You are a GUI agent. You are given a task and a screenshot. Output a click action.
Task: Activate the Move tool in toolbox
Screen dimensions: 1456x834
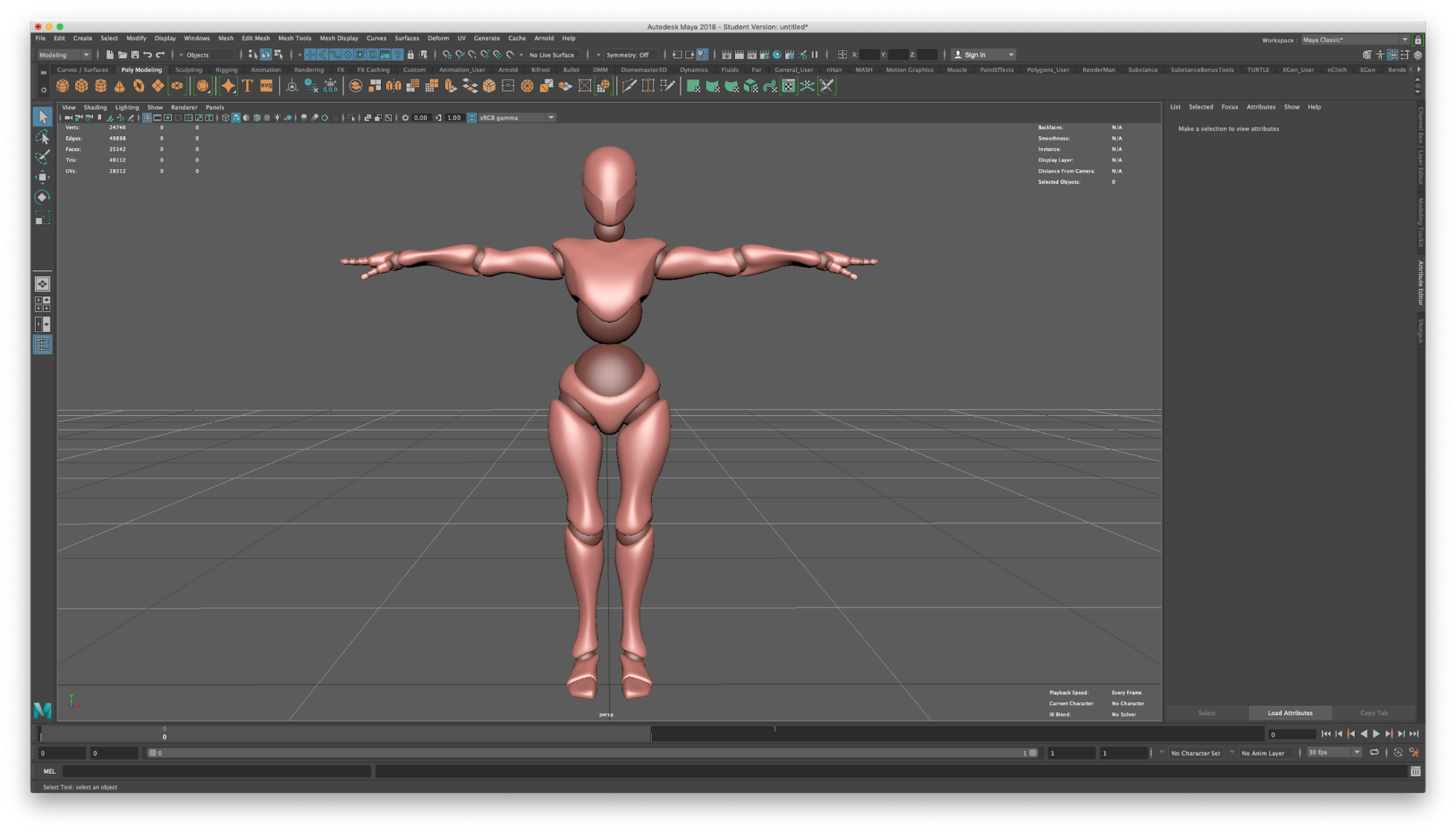[42, 177]
